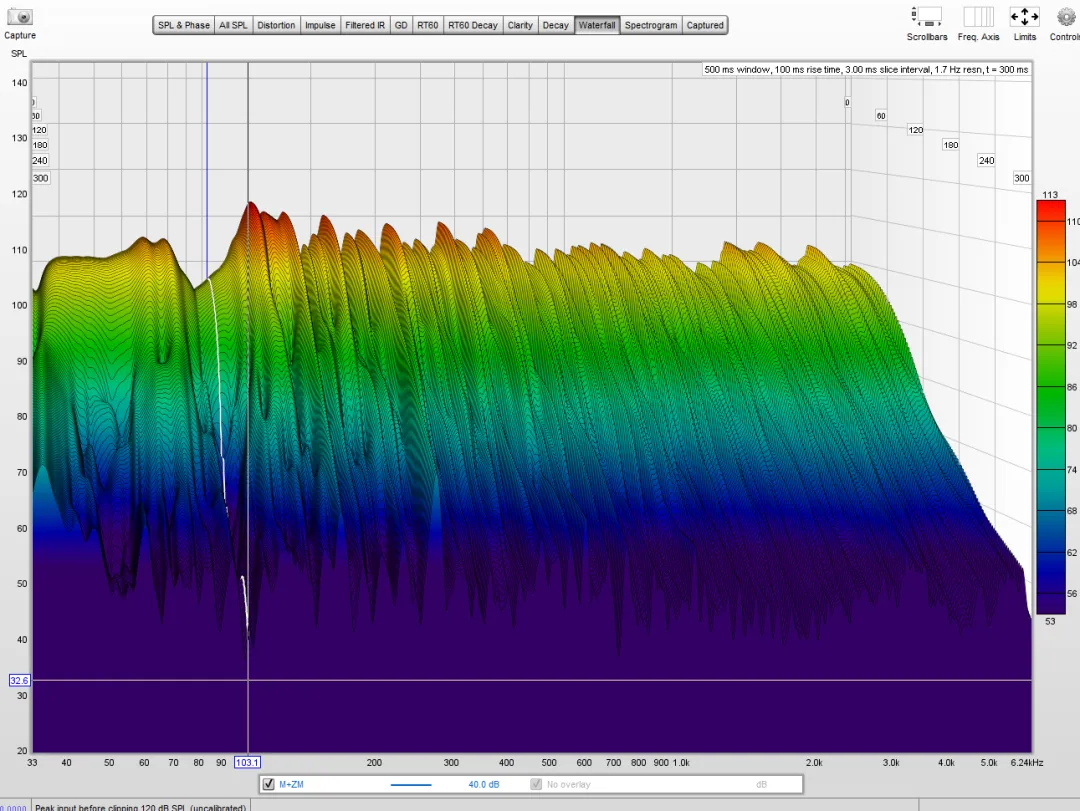Uncheck the M+ZM trace checkbox
Screen dimensions: 1080x811
click(268, 785)
